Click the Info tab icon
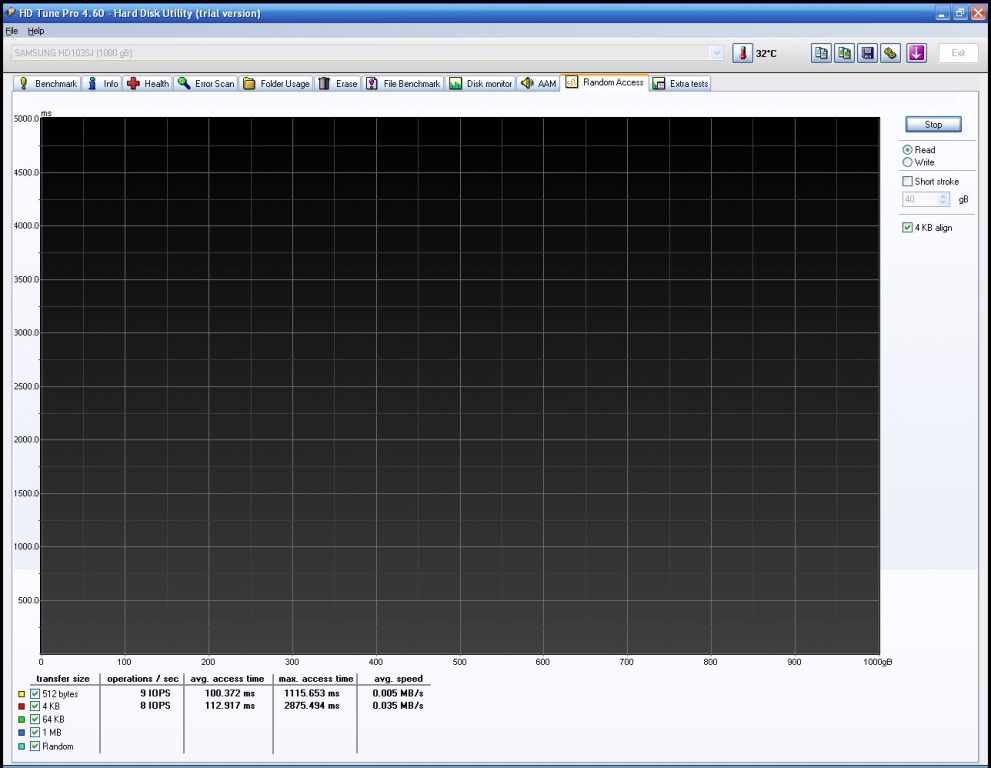Image resolution: width=991 pixels, height=768 pixels. coord(92,83)
